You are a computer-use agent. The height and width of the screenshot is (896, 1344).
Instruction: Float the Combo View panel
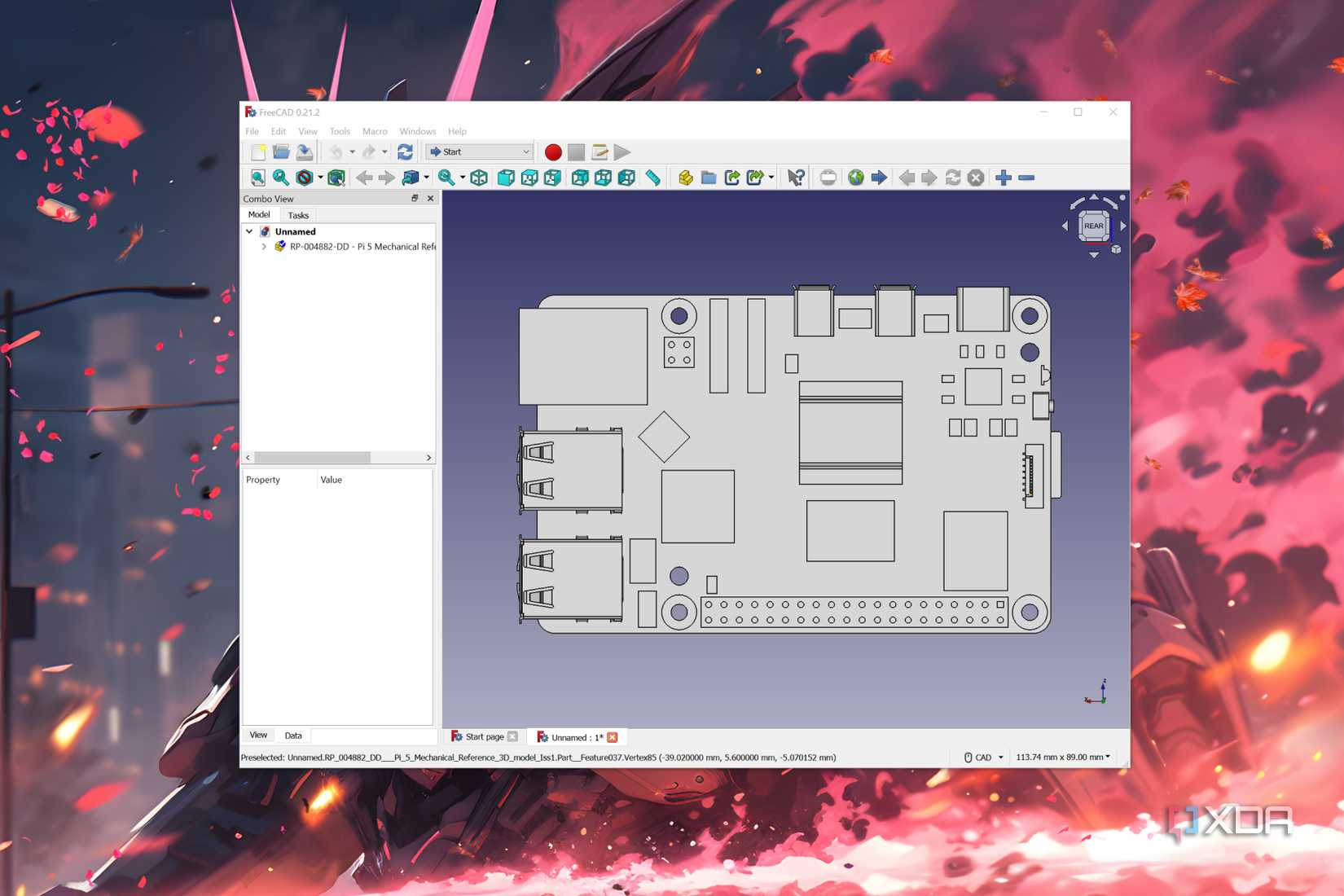(x=415, y=199)
